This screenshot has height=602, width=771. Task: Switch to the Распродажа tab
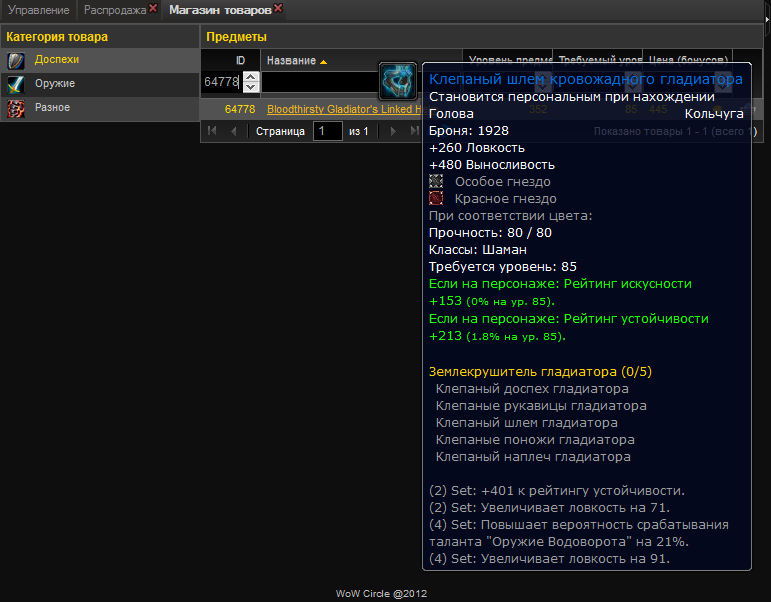pyautogui.click(x=115, y=10)
